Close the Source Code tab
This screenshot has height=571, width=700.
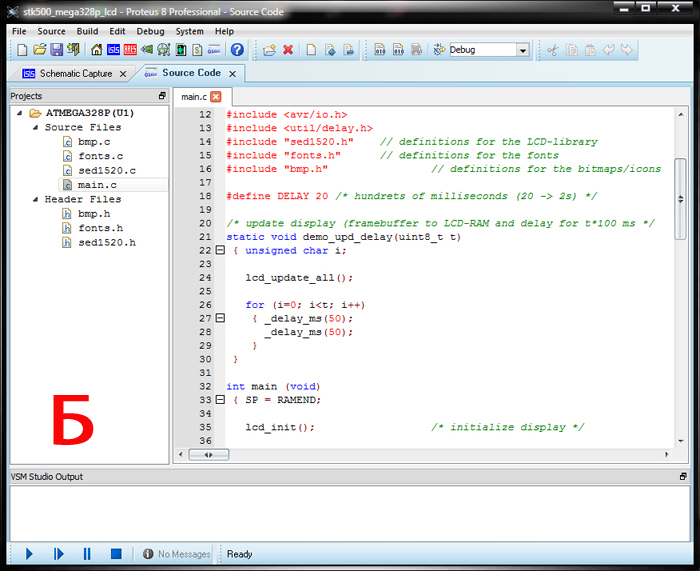coord(233,74)
